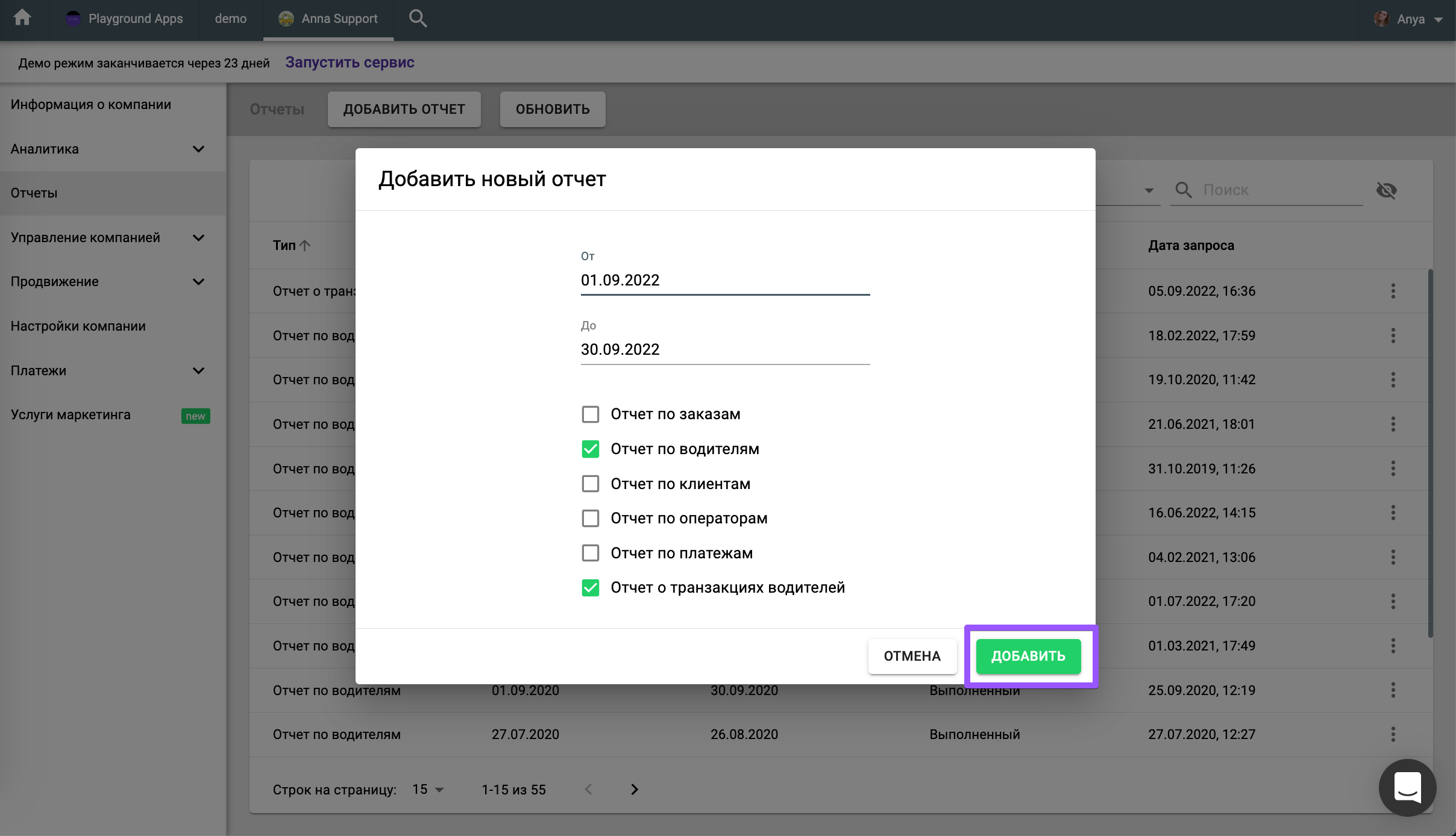
Task: Expand the Платежи sidebar section
Action: coord(198,370)
